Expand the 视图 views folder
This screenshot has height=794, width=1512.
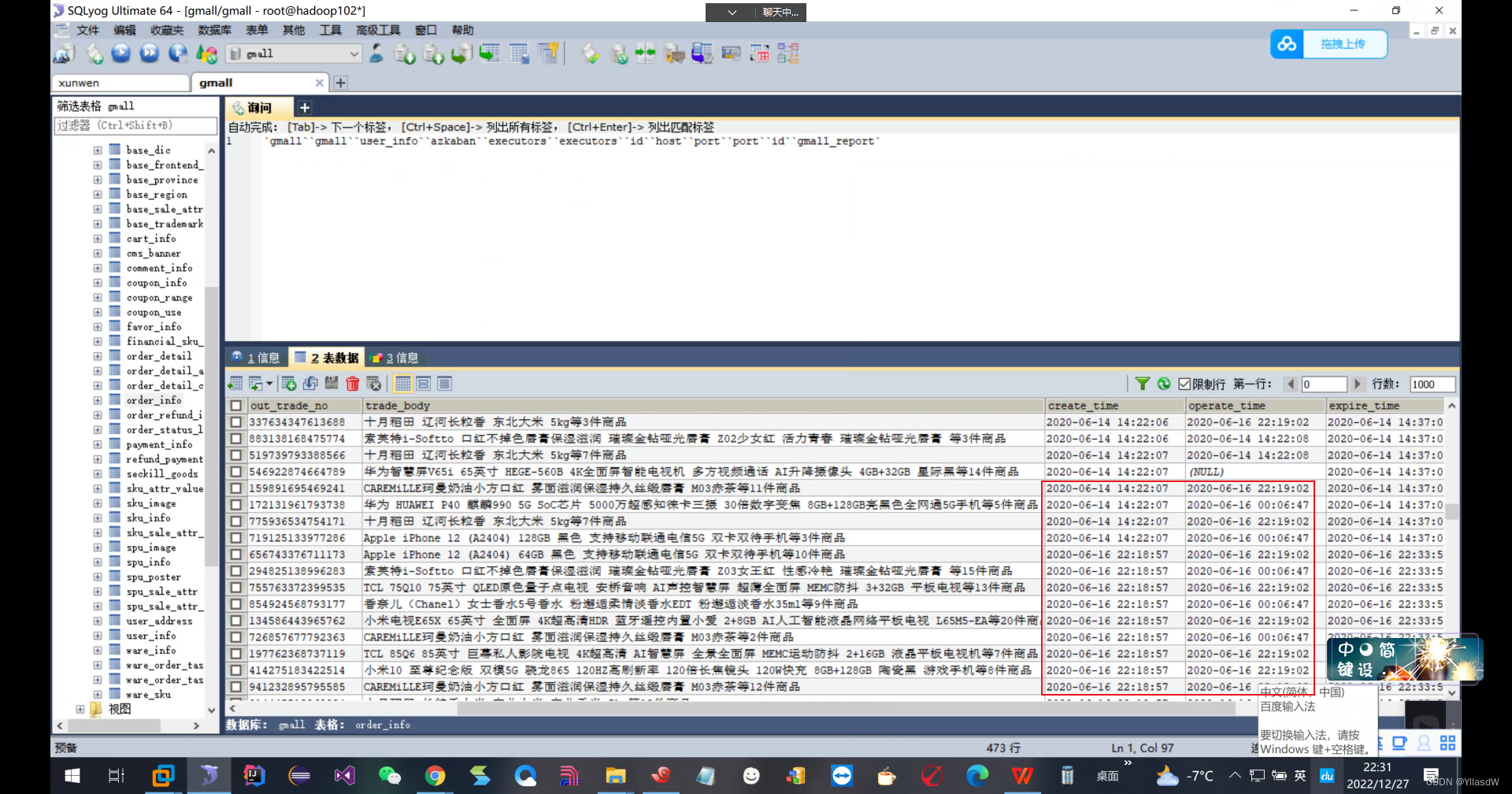pyautogui.click(x=80, y=709)
